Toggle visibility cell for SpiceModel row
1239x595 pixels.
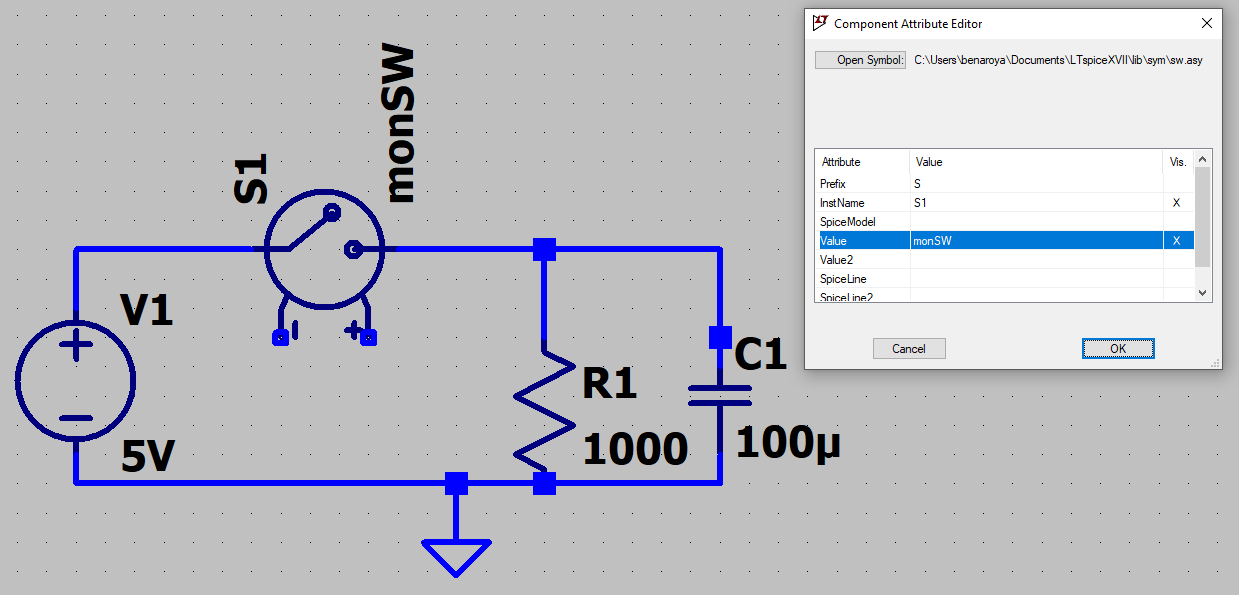(x=1176, y=222)
